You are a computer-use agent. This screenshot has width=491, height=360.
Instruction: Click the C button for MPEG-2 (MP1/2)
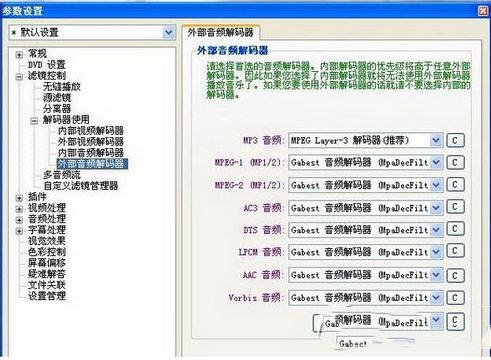pos(455,185)
